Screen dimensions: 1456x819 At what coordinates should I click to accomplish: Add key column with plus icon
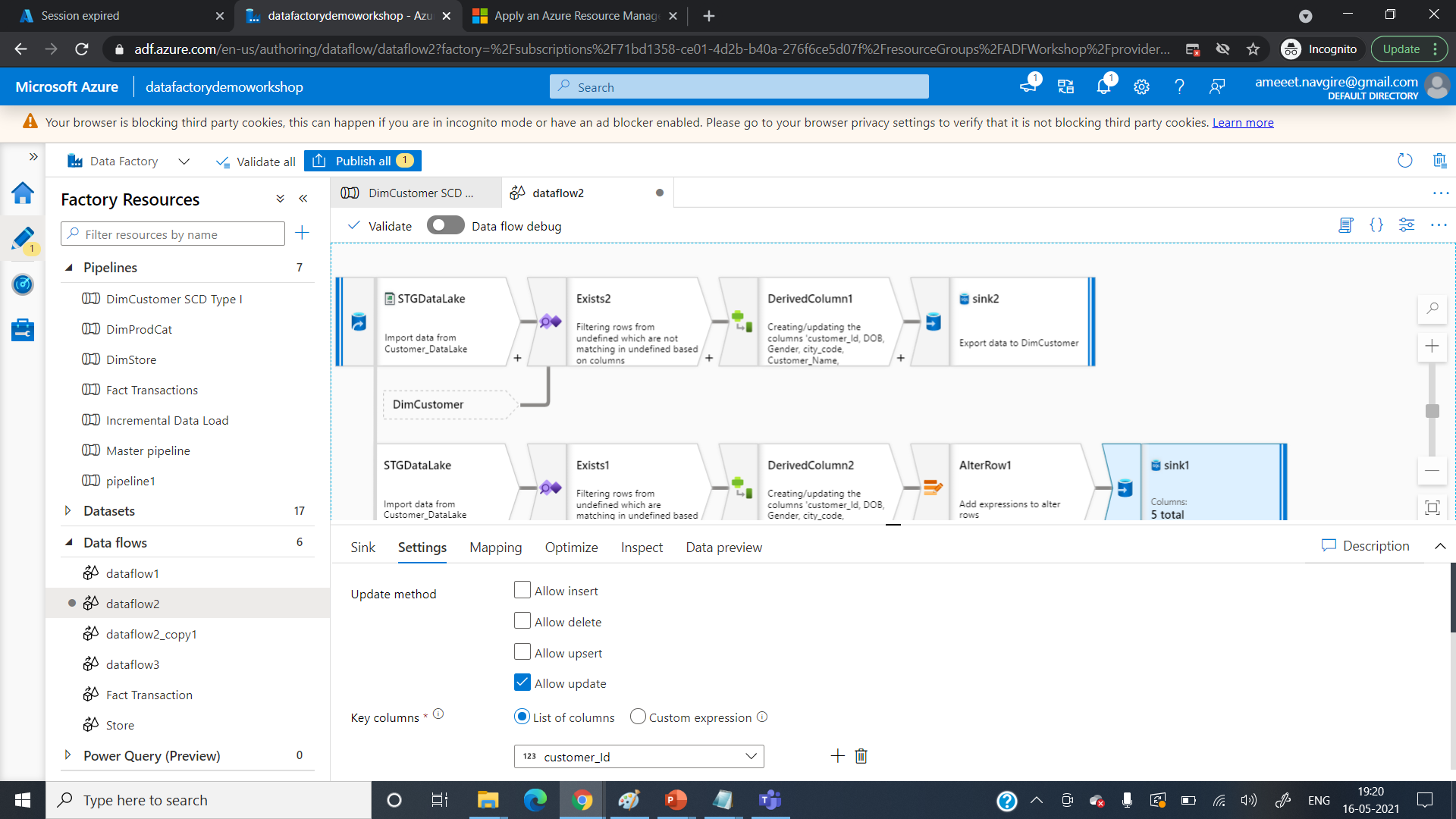point(837,756)
